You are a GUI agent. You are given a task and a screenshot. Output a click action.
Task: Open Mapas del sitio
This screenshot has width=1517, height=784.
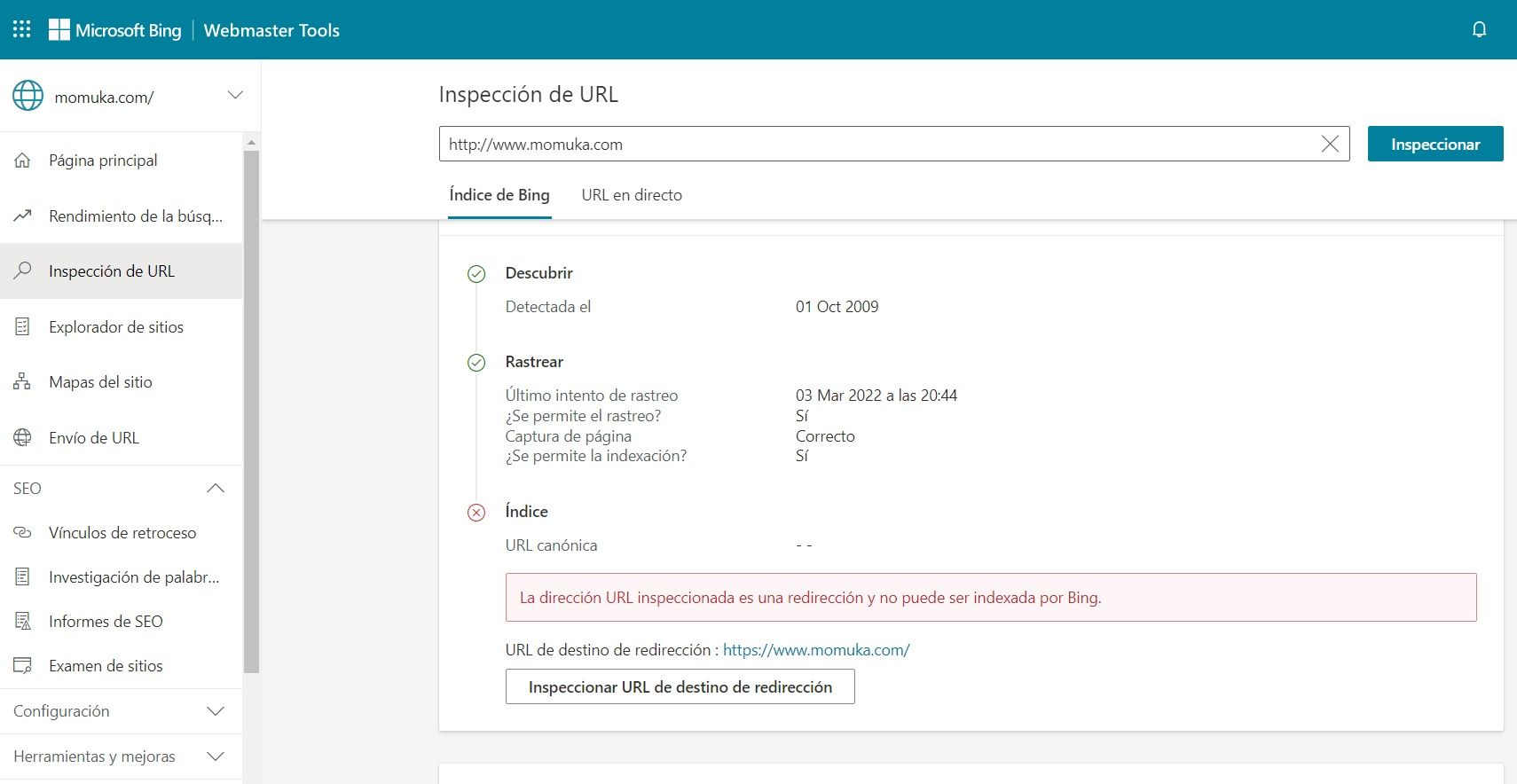(x=121, y=381)
